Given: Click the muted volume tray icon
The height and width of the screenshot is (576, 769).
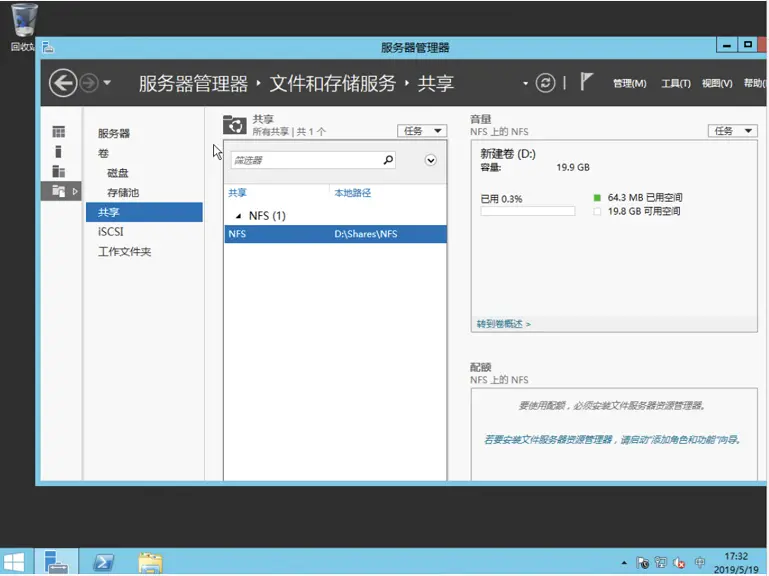Looking at the screenshot, I should click(x=679, y=563).
